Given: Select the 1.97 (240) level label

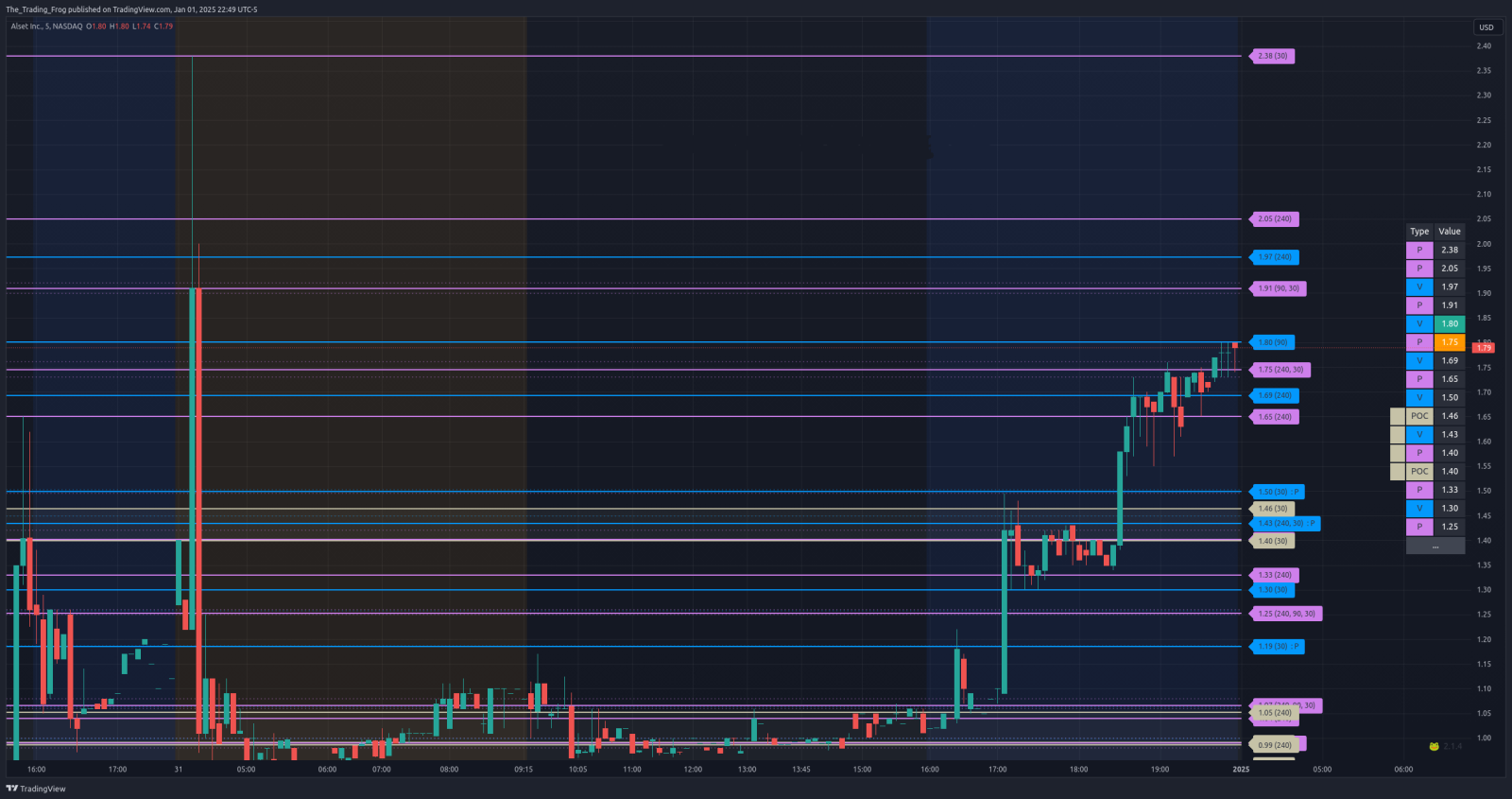Looking at the screenshot, I should point(1275,257).
